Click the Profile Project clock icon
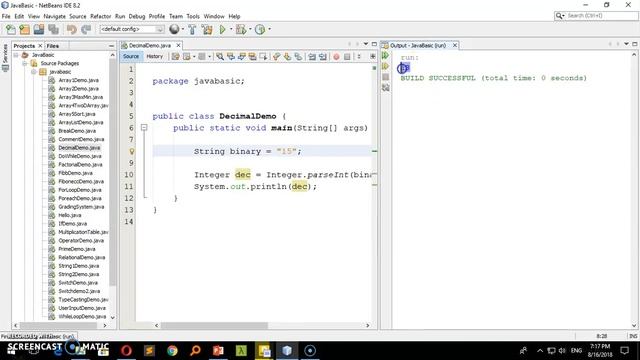Viewport: 640px width, 360px height. coord(260,29)
